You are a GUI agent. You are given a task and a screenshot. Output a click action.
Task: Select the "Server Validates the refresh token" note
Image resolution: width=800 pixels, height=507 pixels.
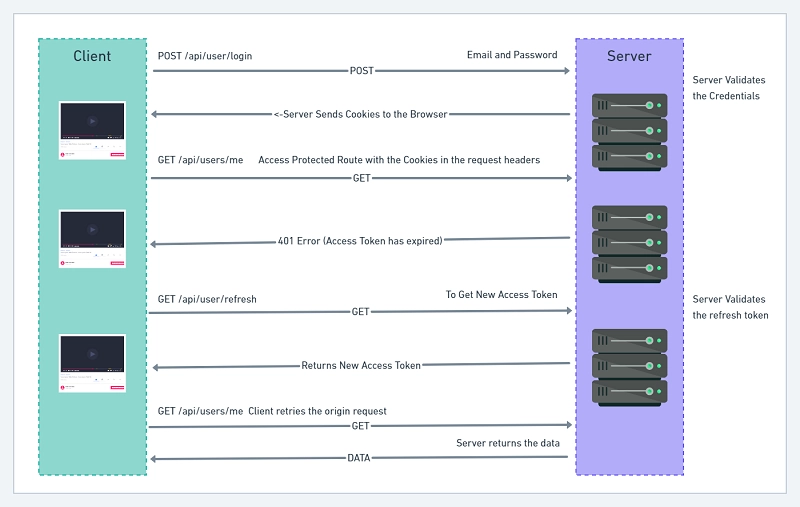(731, 307)
